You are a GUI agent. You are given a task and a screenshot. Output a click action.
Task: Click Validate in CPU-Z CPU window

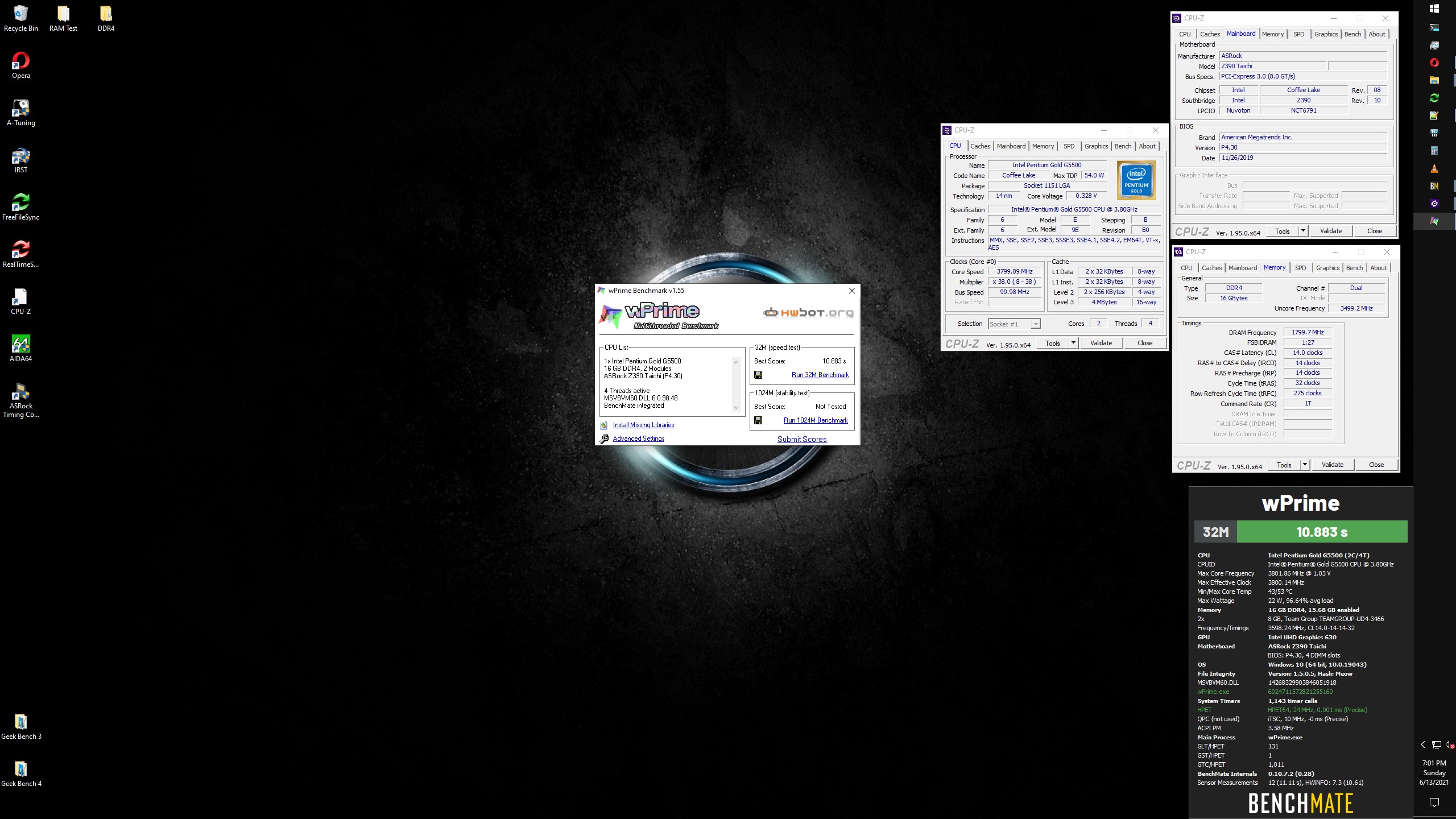coord(1101,343)
